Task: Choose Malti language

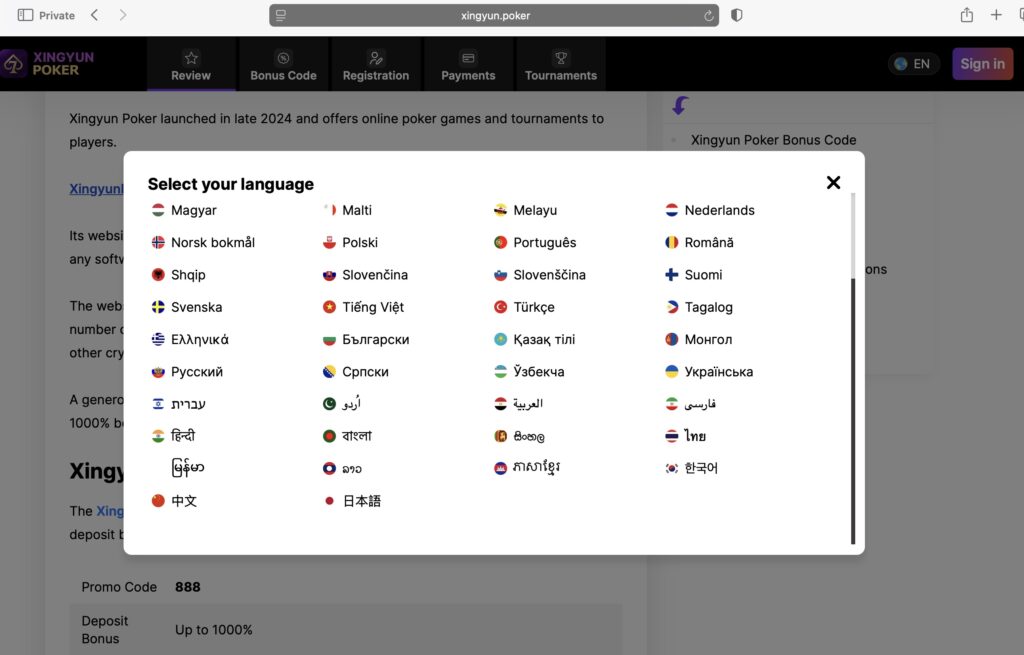Action: point(357,210)
